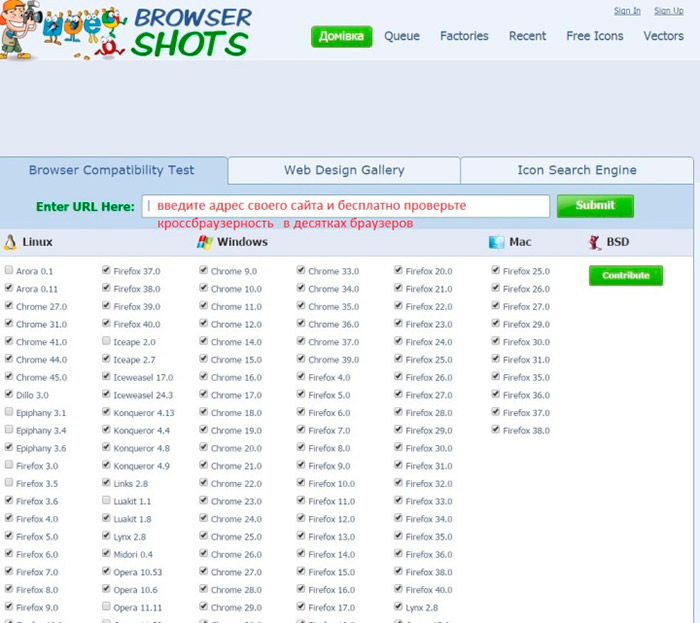Open Free Icons menu item
700x623 pixels.
coord(595,36)
